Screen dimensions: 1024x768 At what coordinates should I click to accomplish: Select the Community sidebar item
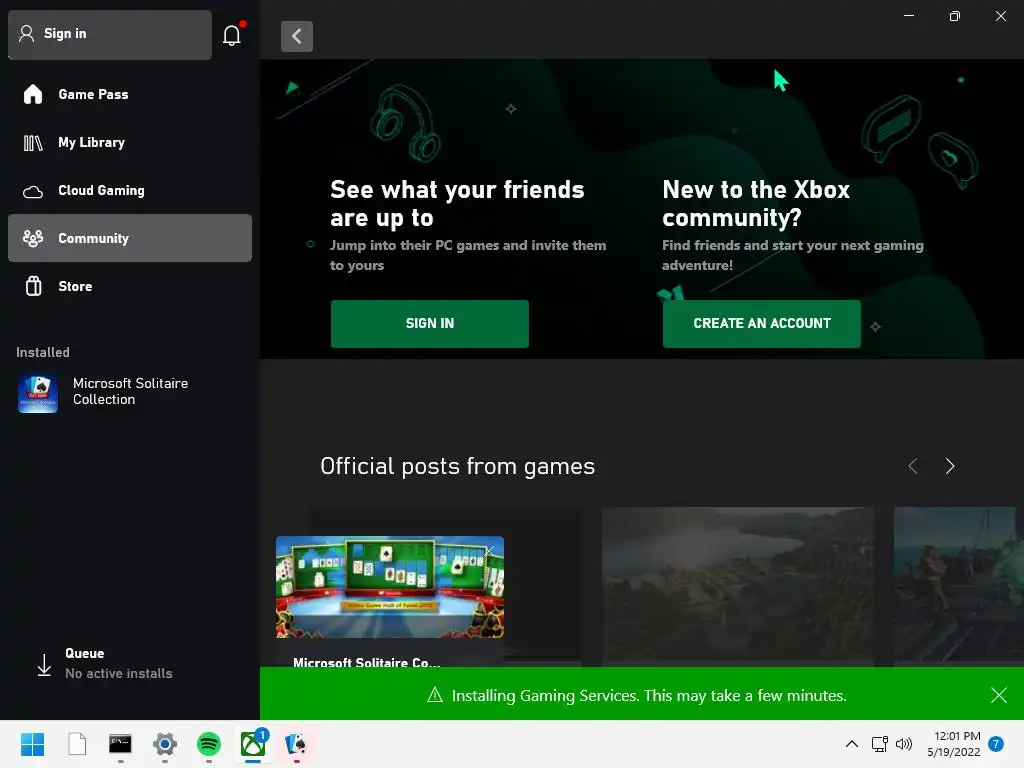point(129,238)
